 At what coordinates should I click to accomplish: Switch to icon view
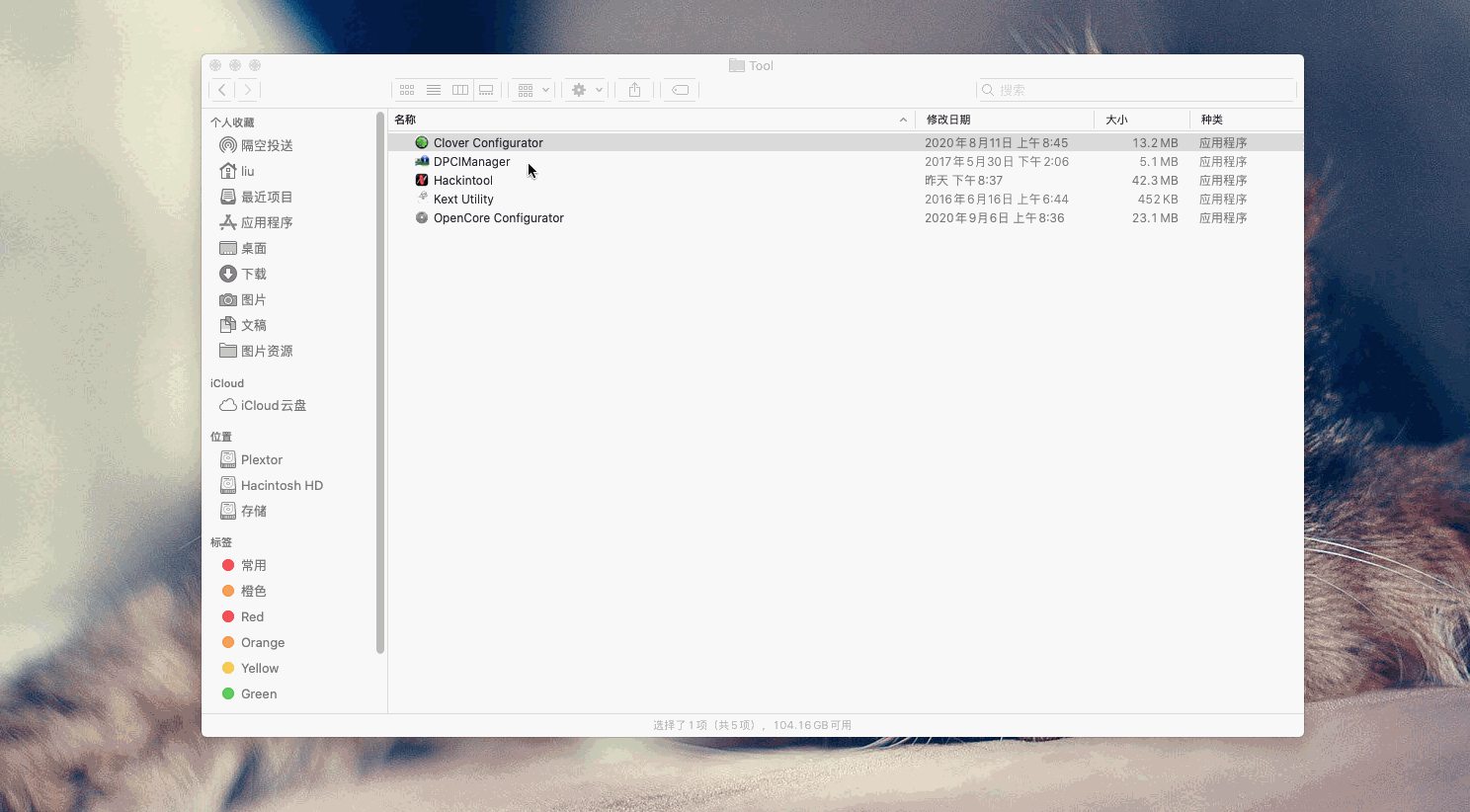click(x=407, y=90)
